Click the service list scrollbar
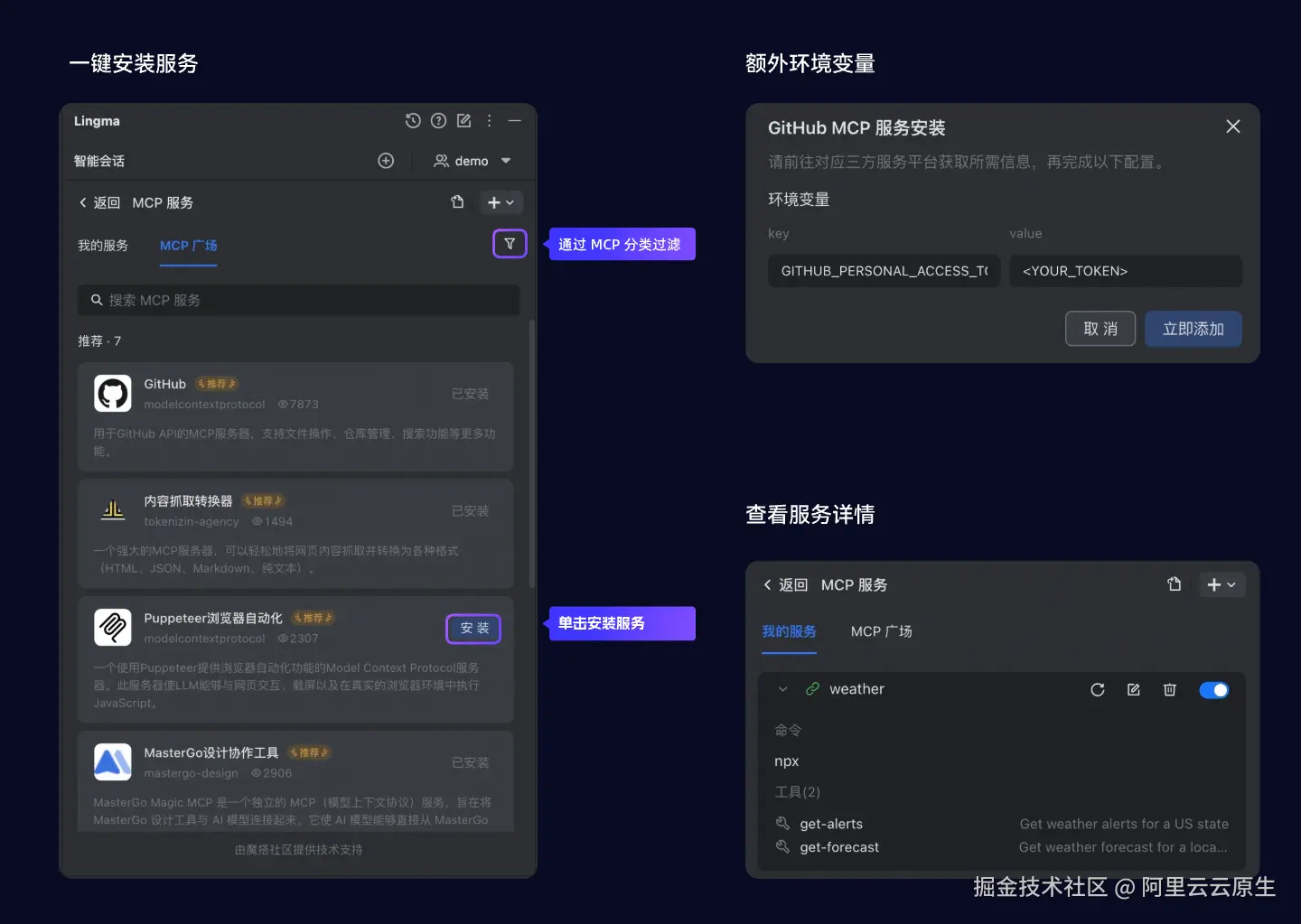 (x=532, y=453)
